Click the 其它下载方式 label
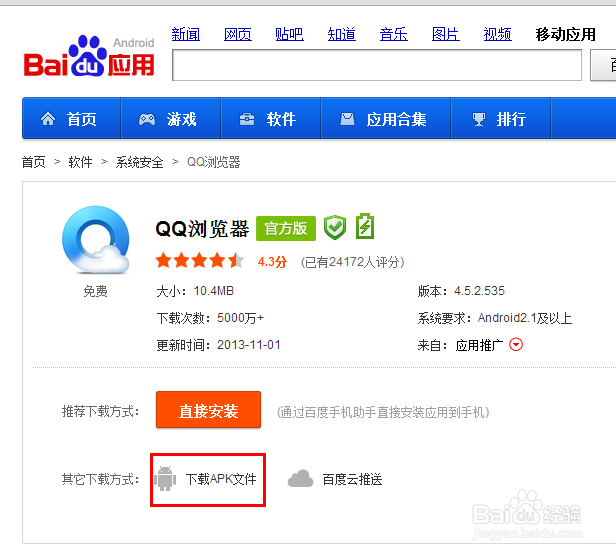The image size is (616, 556). (x=101, y=479)
